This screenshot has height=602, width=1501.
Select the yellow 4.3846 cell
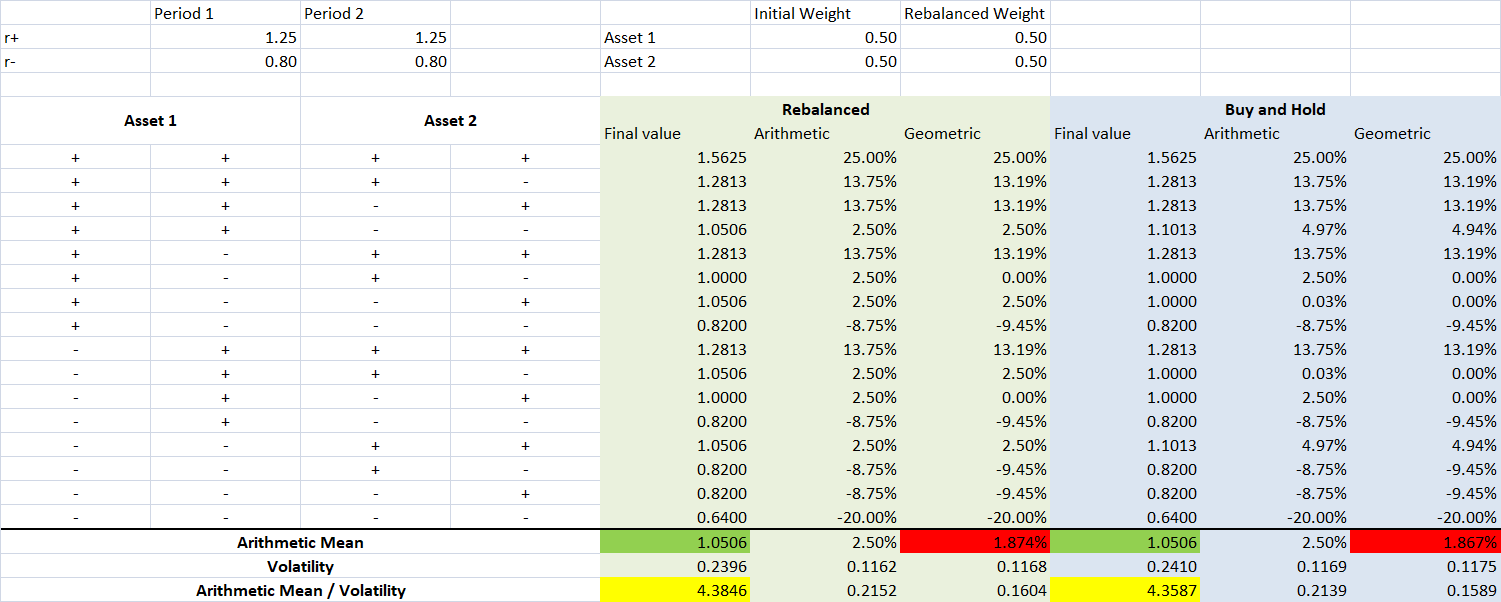coord(675,590)
